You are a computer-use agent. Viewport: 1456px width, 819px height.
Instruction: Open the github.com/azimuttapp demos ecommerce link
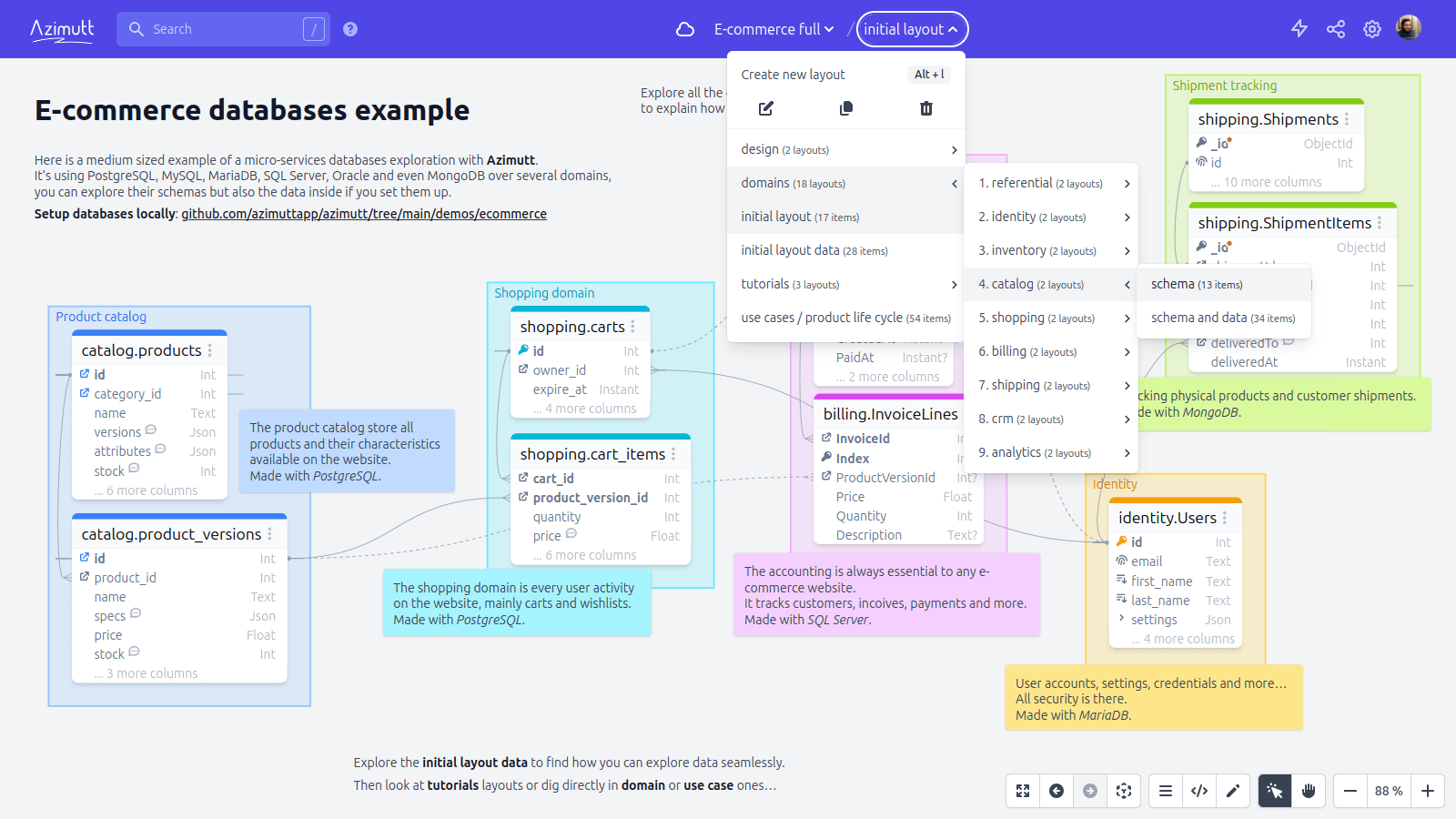(364, 214)
